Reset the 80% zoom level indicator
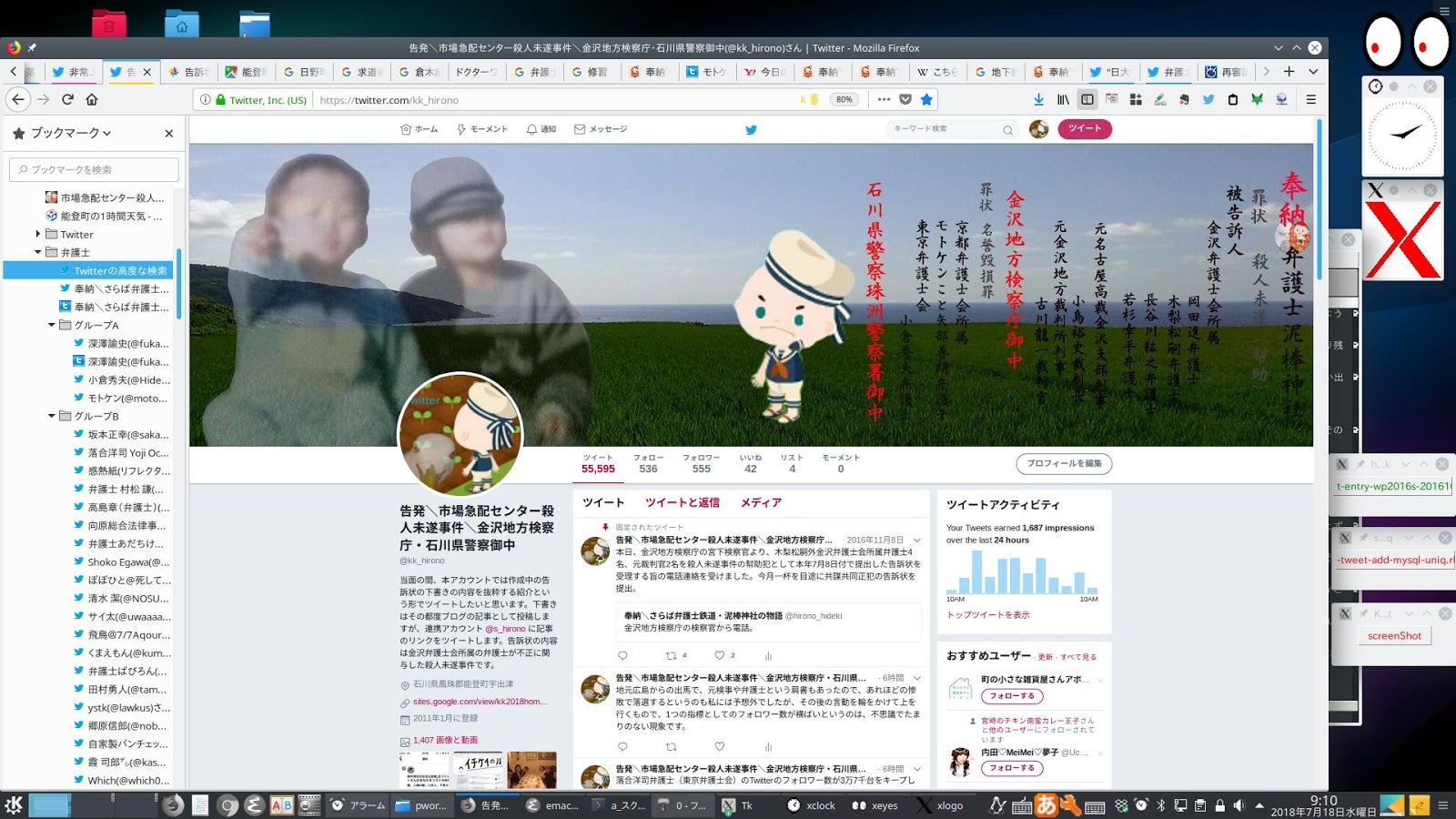The width and height of the screenshot is (1456, 819). pyautogui.click(x=844, y=99)
